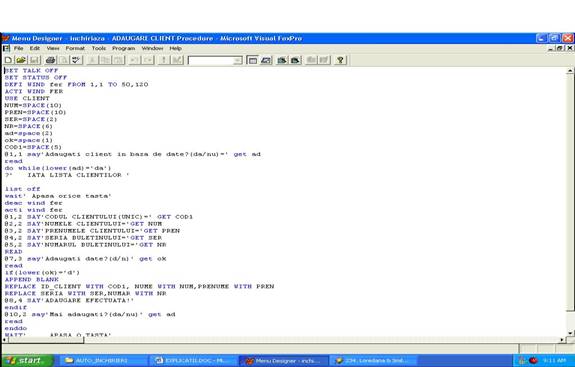Click the Help question mark icon
The width and height of the screenshot is (575, 367).
click(x=340, y=60)
